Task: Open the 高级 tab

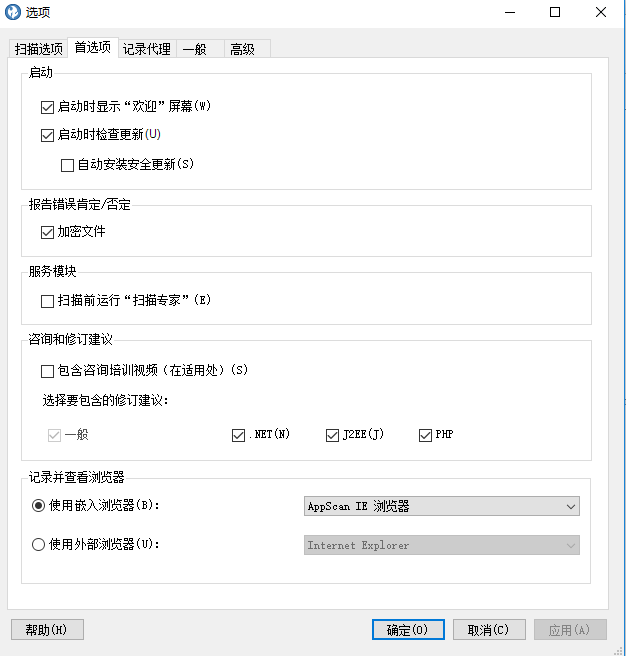Action: 247,49
